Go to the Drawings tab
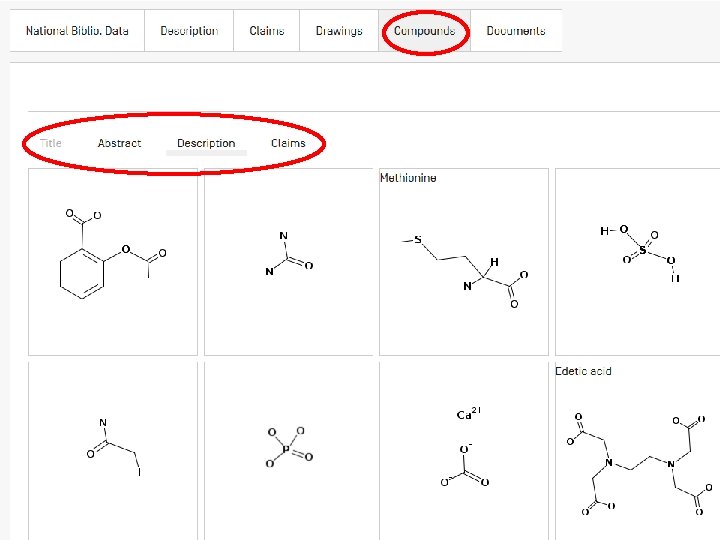Viewport: 720px width, 540px height. tap(339, 31)
